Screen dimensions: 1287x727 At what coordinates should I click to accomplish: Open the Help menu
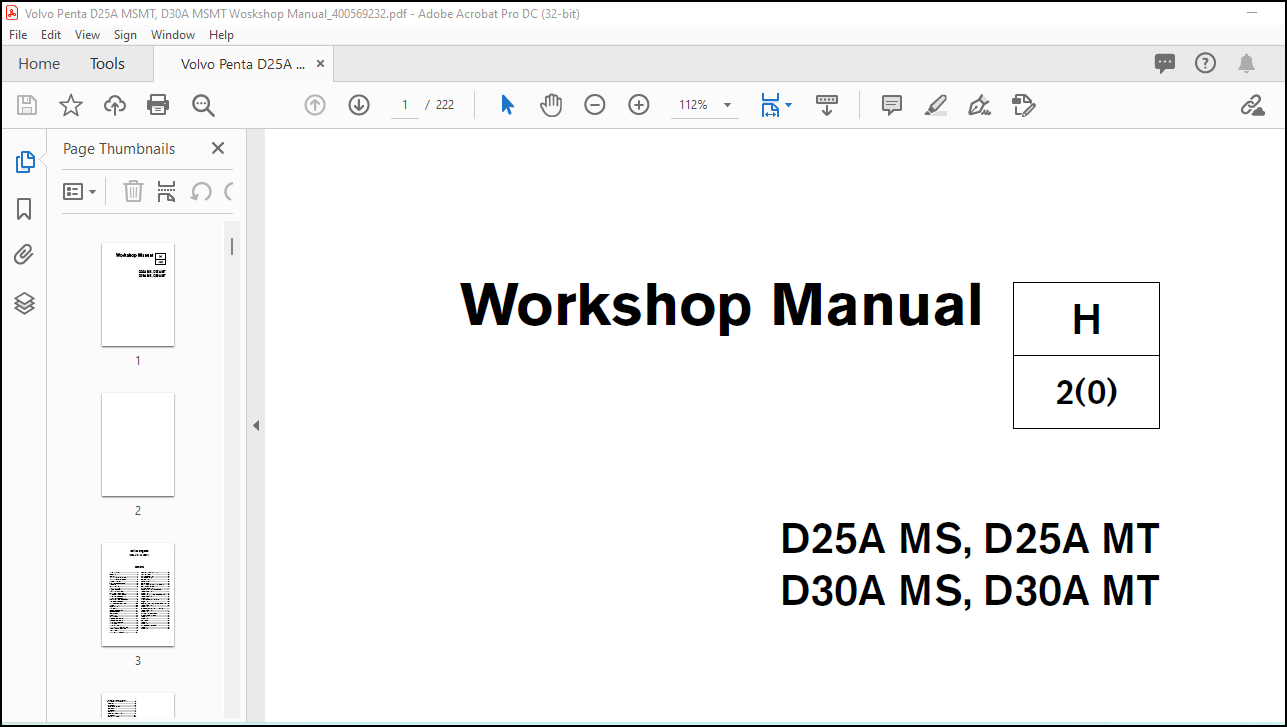tap(221, 34)
